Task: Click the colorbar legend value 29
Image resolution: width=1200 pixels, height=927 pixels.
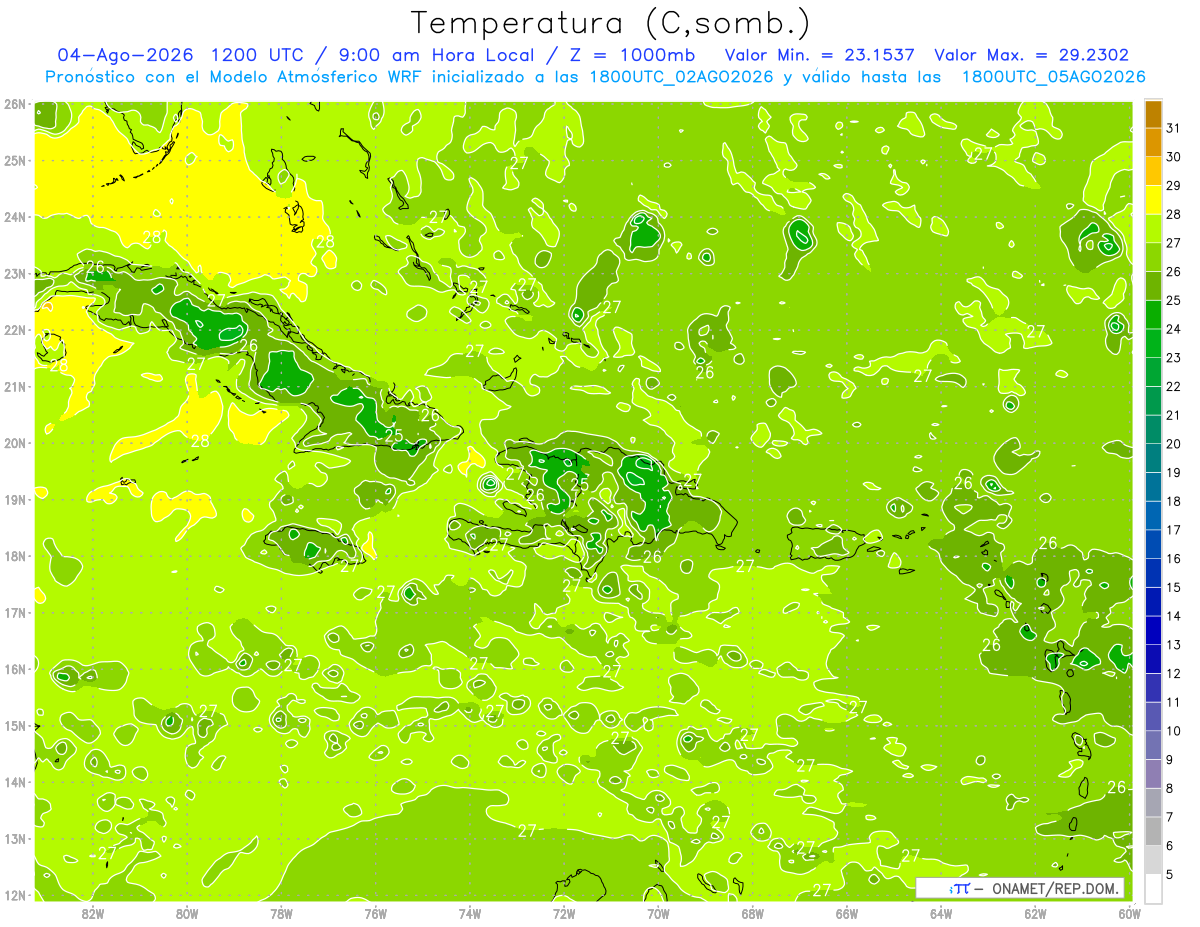Action: point(1173,186)
